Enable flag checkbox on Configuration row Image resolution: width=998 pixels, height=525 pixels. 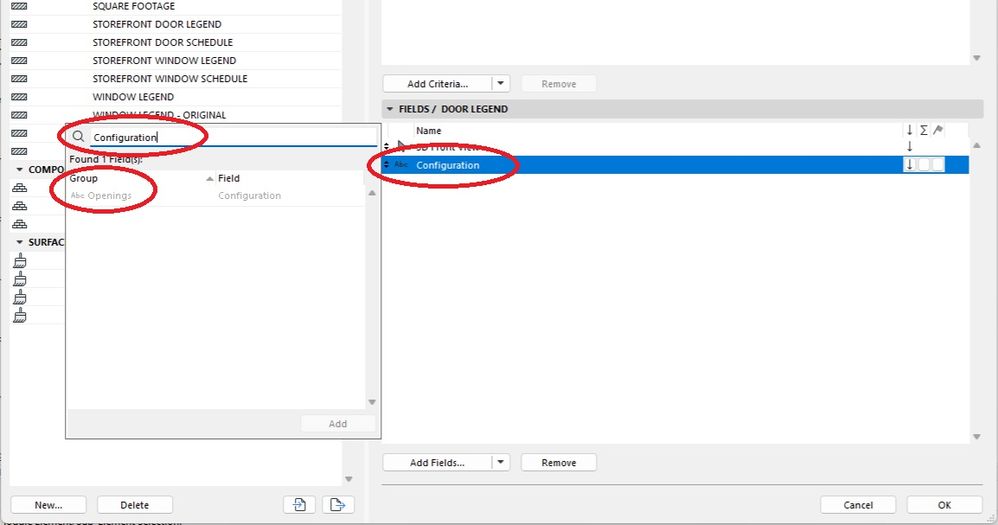pos(938,165)
